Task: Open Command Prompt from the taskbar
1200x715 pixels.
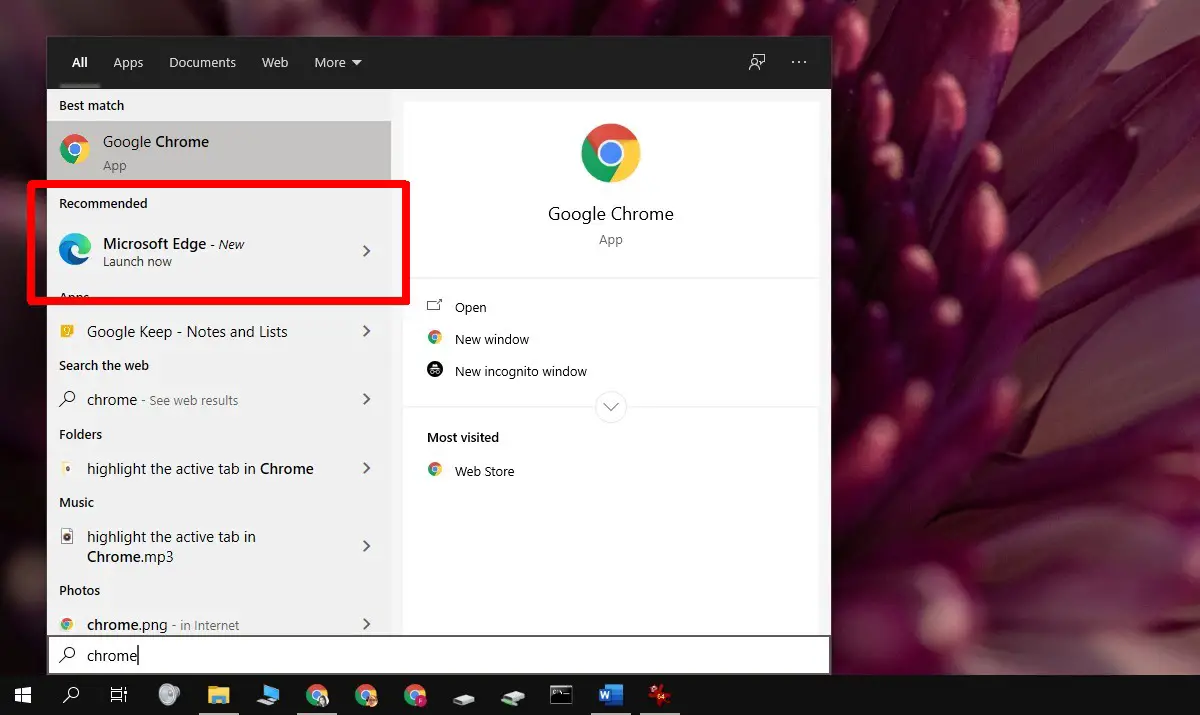Action: point(561,695)
